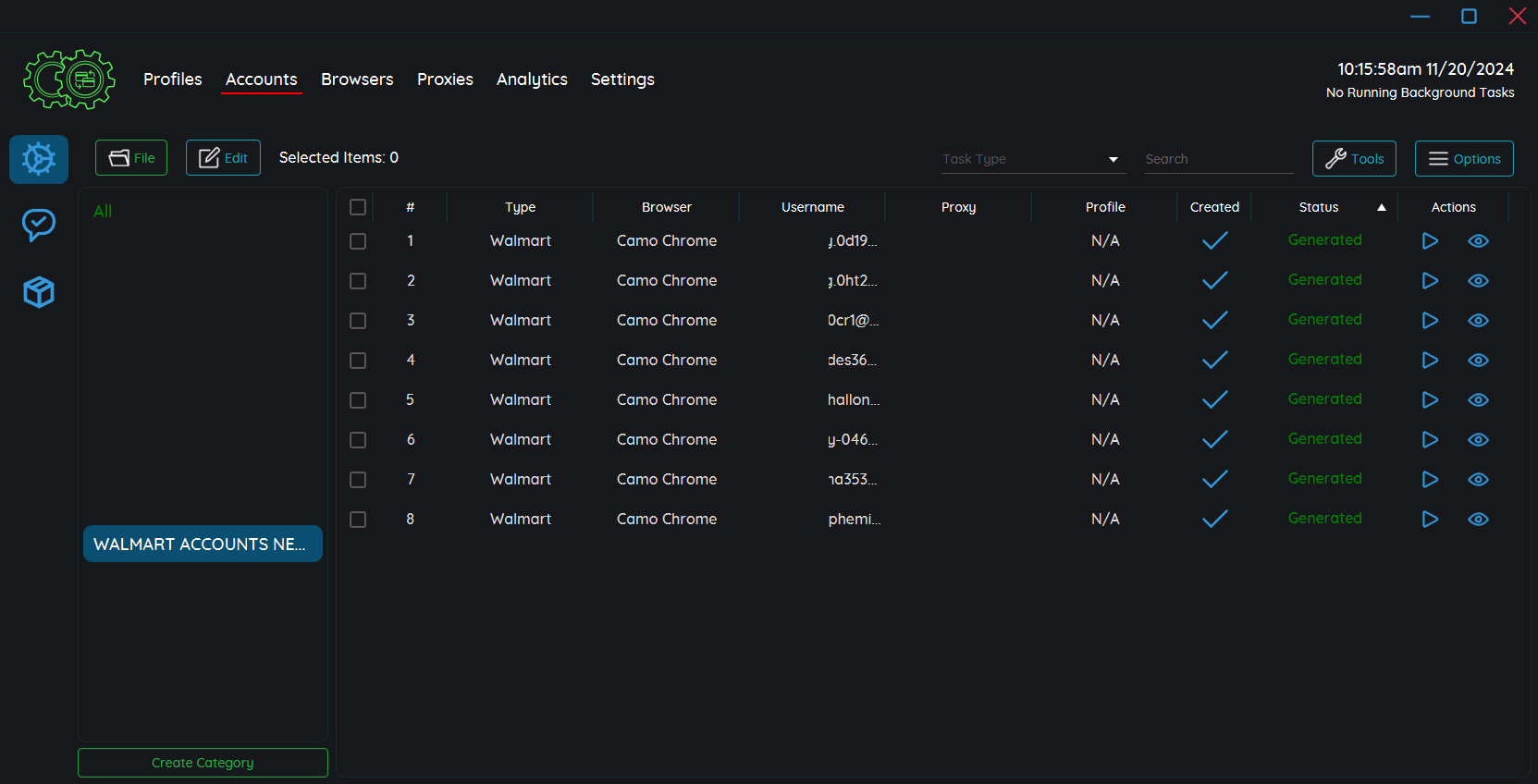Start account 4 using play icon
This screenshot has width=1538, height=784.
coord(1430,361)
